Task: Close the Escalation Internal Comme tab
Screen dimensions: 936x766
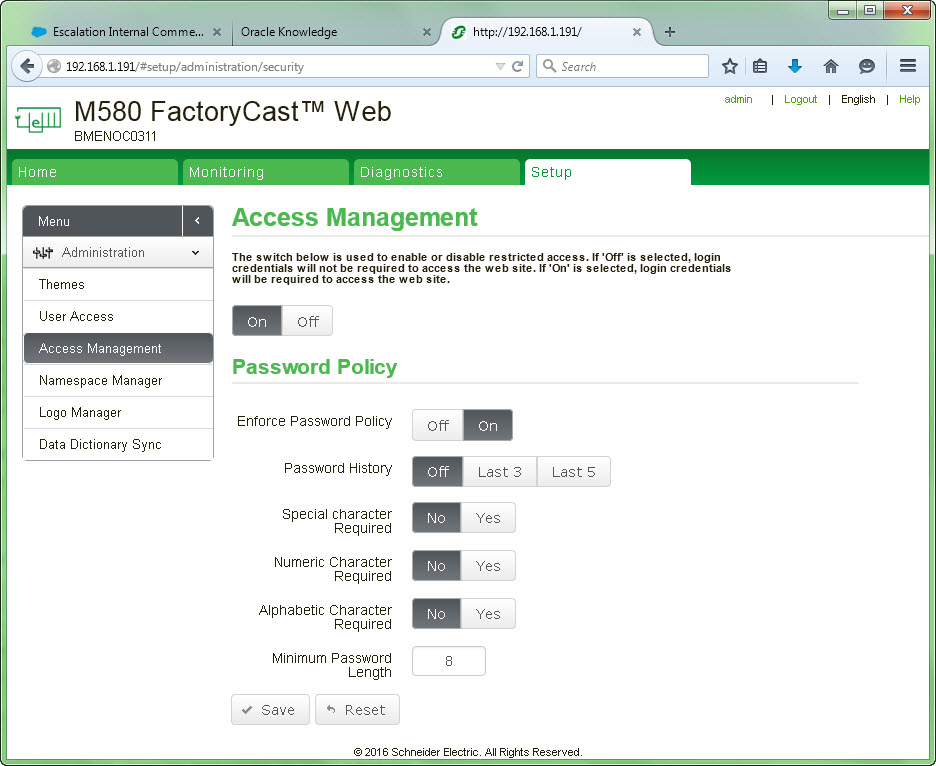Action: click(217, 32)
